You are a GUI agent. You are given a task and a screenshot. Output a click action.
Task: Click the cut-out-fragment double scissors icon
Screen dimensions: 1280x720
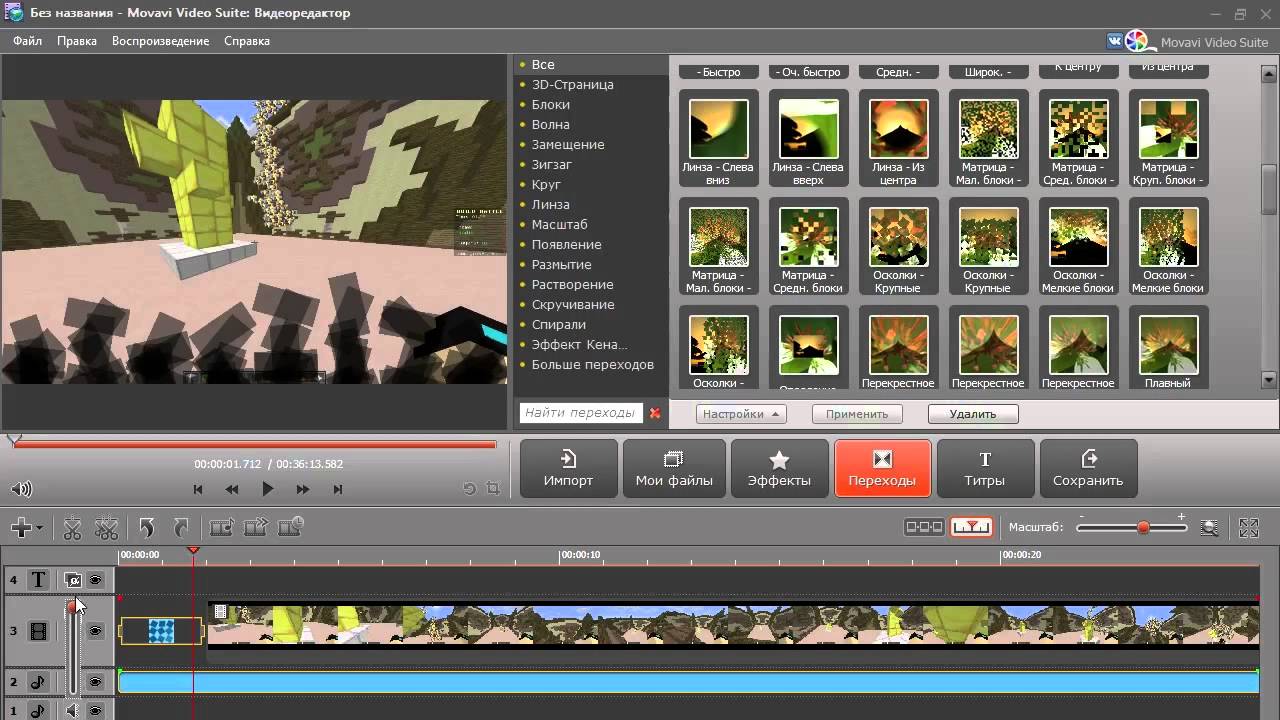pyautogui.click(x=107, y=527)
